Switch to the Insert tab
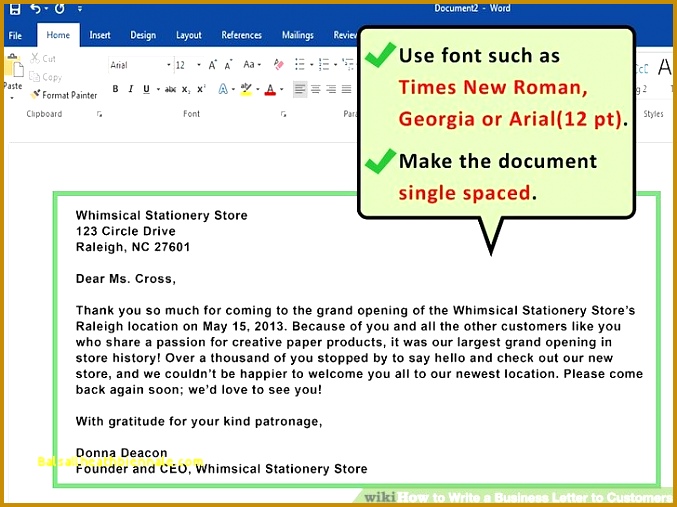This screenshot has width=677, height=507. (100, 35)
